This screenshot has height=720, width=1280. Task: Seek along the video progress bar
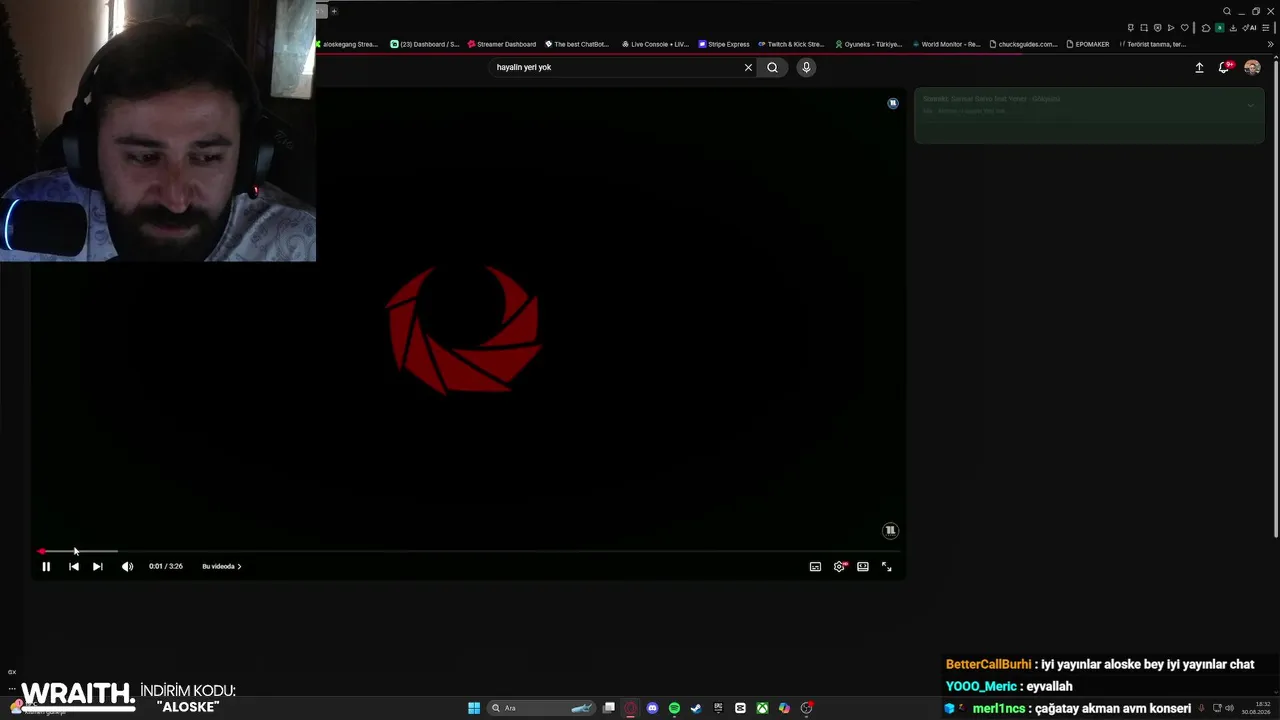468,551
